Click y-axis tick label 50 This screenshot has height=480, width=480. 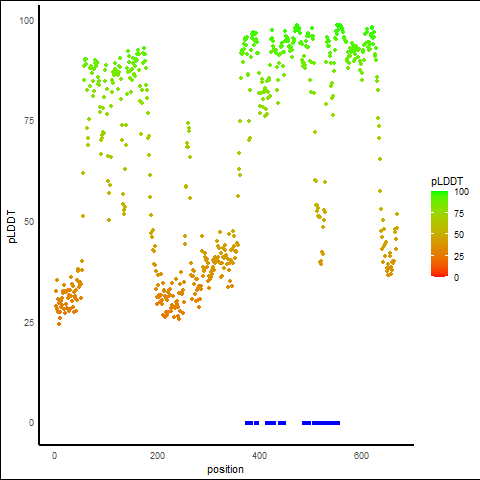(29, 222)
